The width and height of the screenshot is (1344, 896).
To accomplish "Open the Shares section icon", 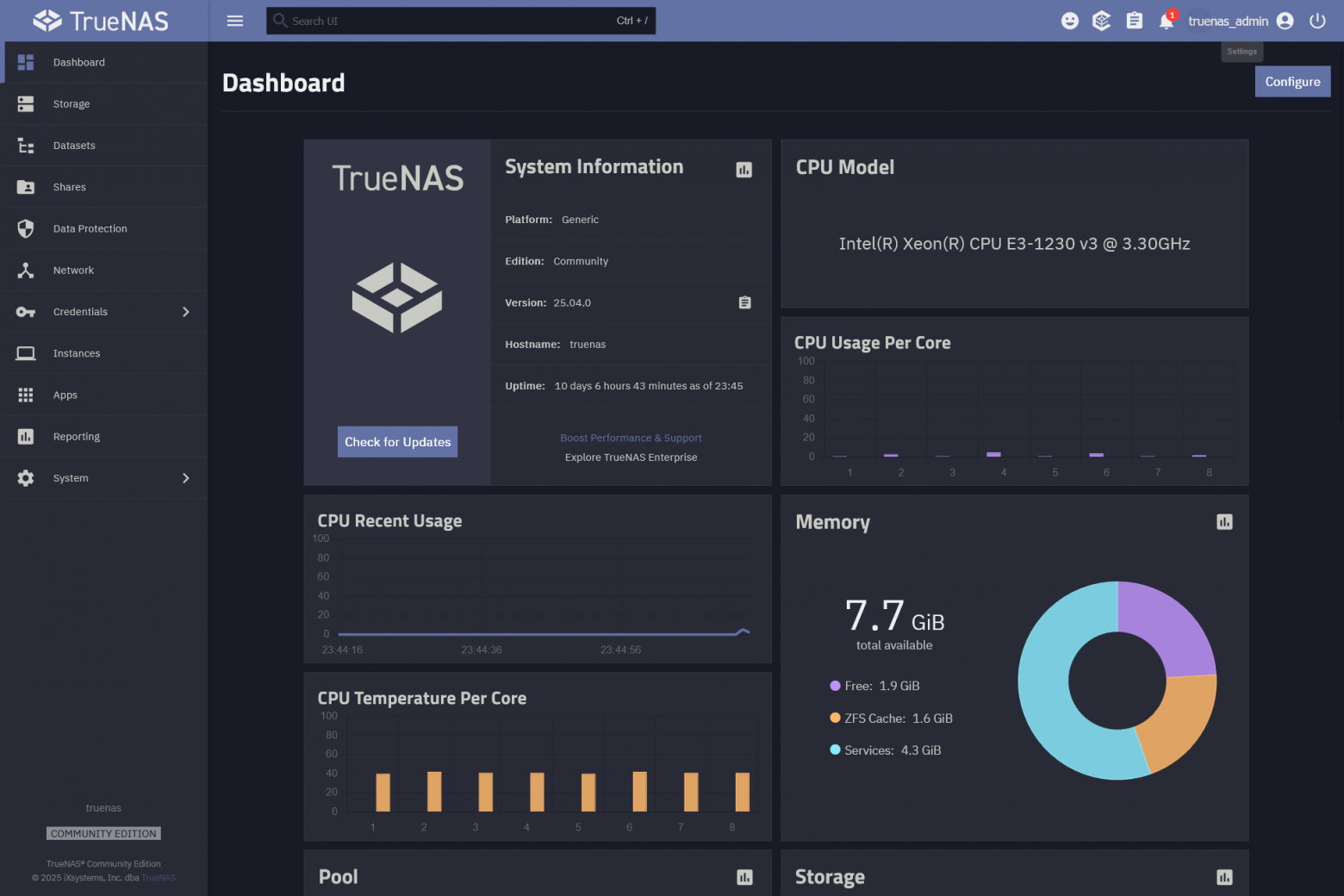I will pyautogui.click(x=25, y=186).
